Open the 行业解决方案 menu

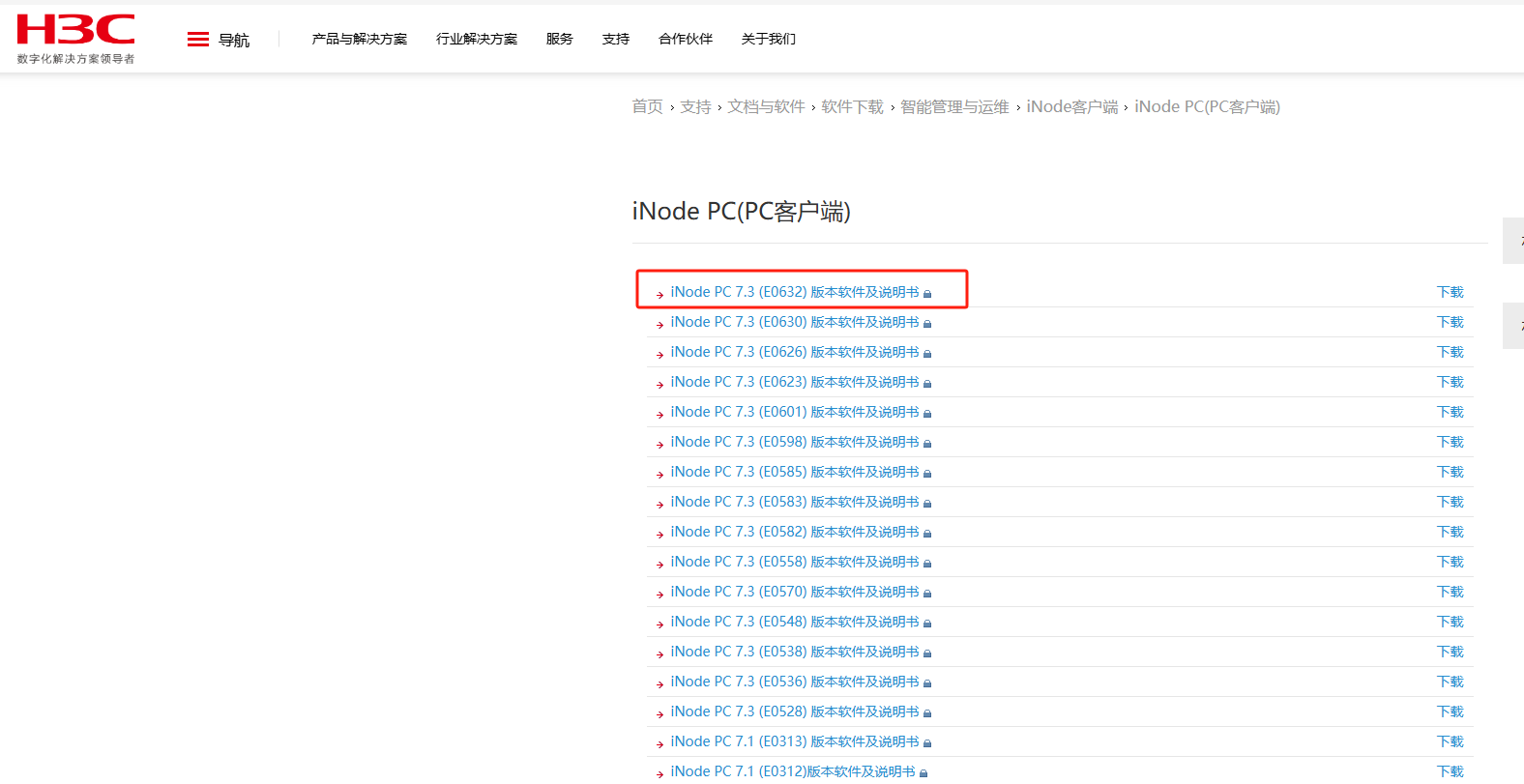point(477,39)
